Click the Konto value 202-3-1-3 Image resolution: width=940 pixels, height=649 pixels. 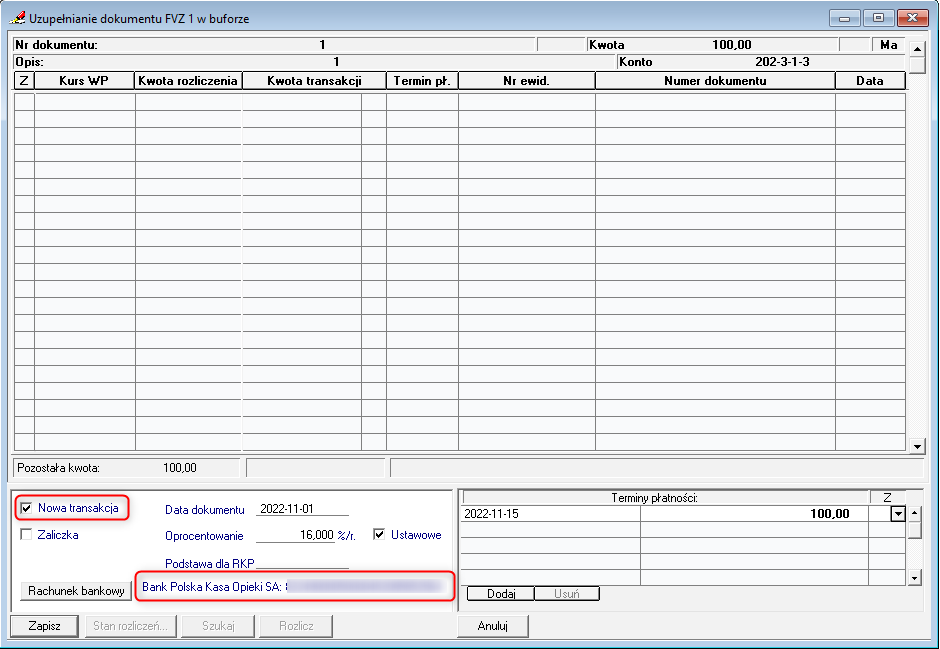tap(782, 62)
